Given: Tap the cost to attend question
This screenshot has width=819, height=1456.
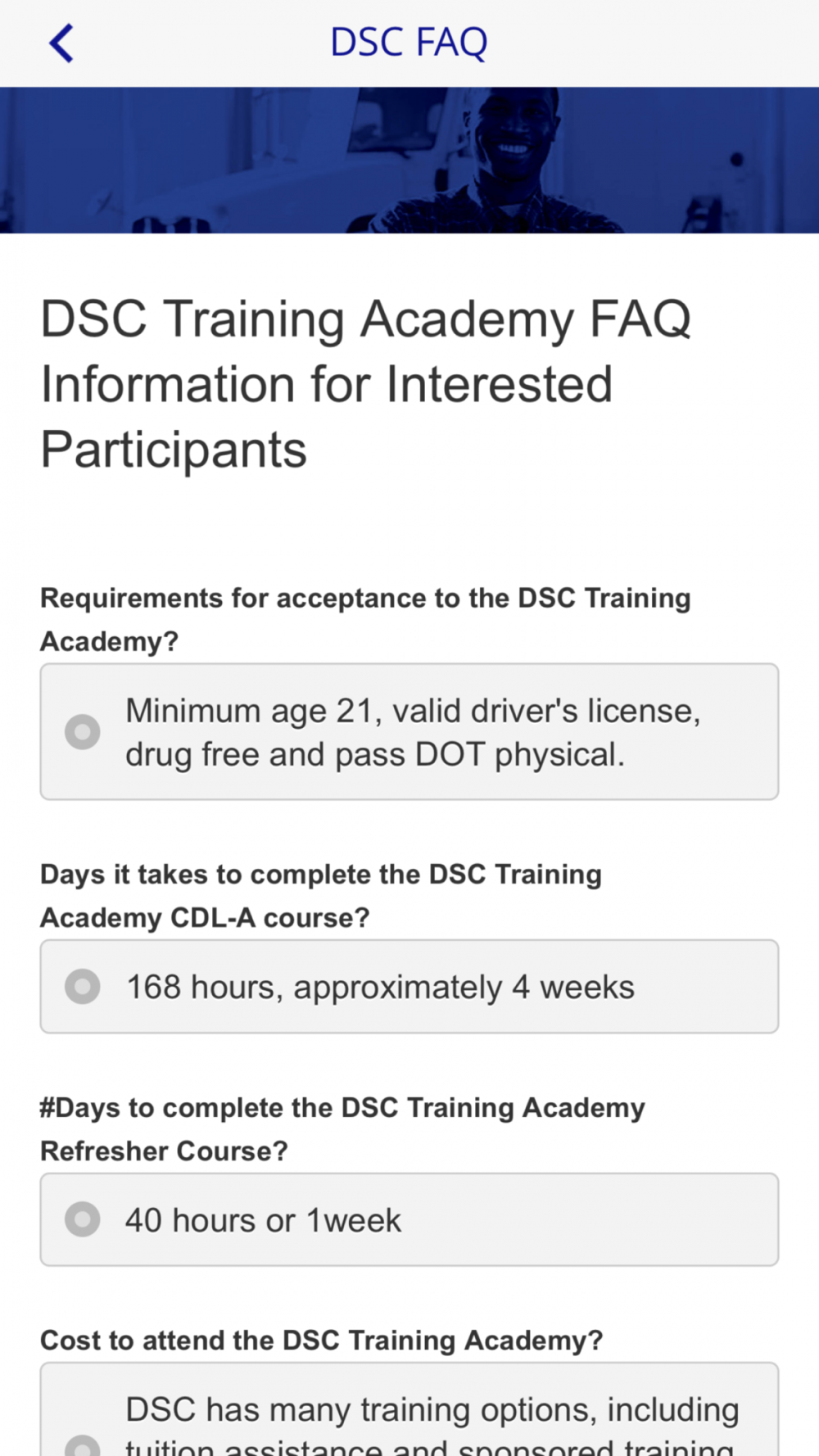Looking at the screenshot, I should [322, 1341].
